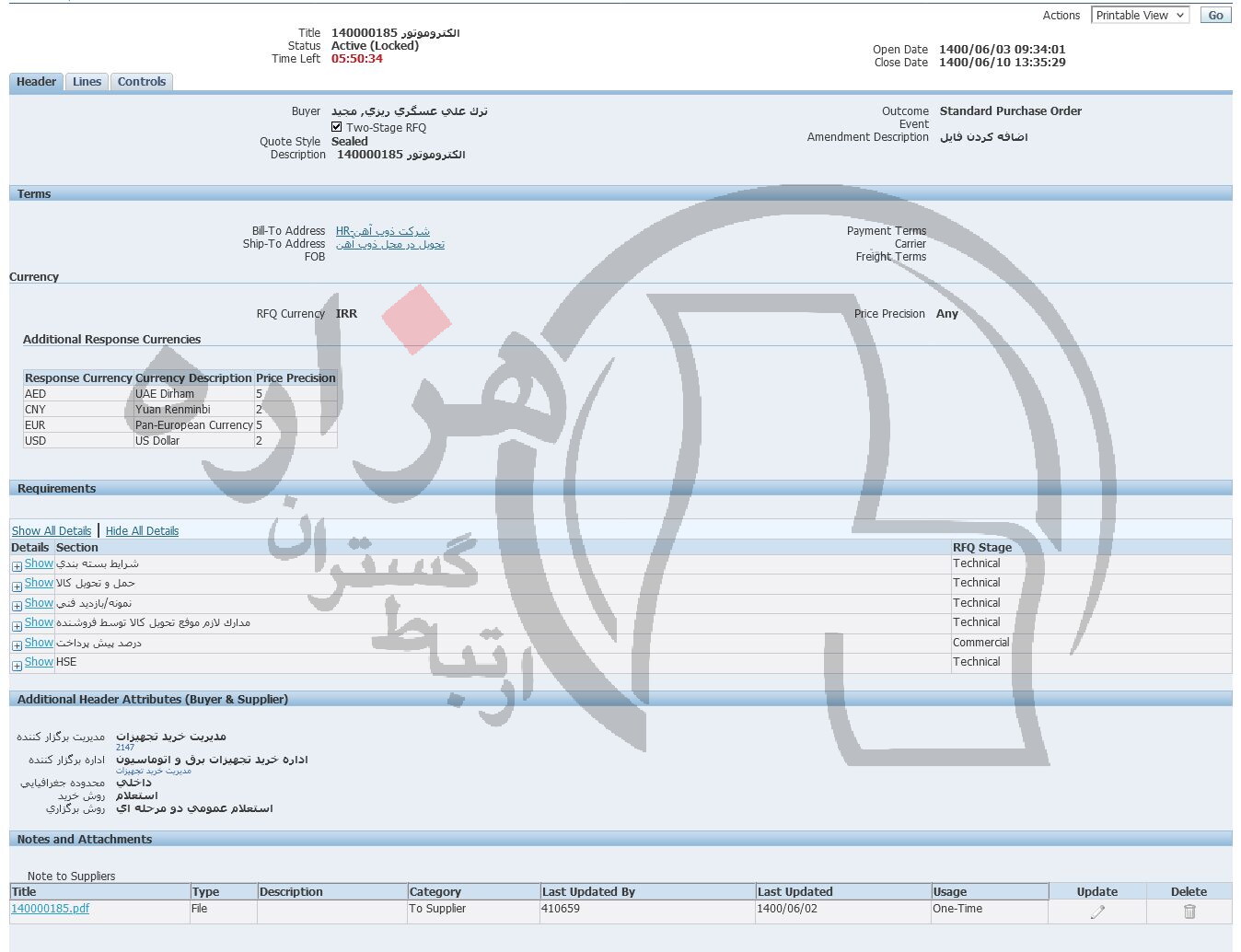Click the US Dollar description cell
Image resolution: width=1241 pixels, height=952 pixels.
pyautogui.click(x=193, y=441)
